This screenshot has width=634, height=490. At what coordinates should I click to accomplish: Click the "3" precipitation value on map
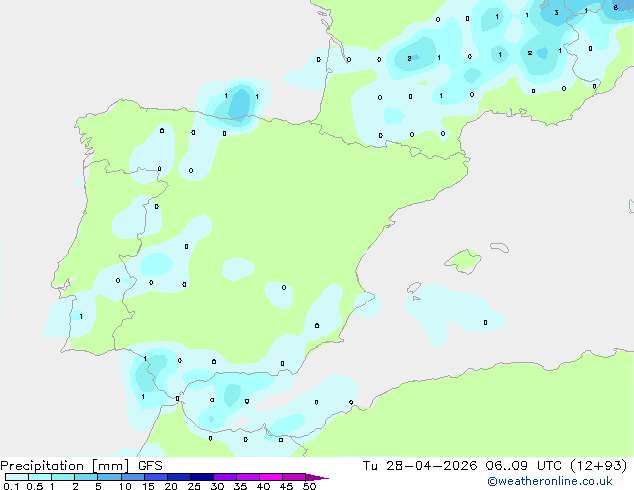click(x=556, y=13)
